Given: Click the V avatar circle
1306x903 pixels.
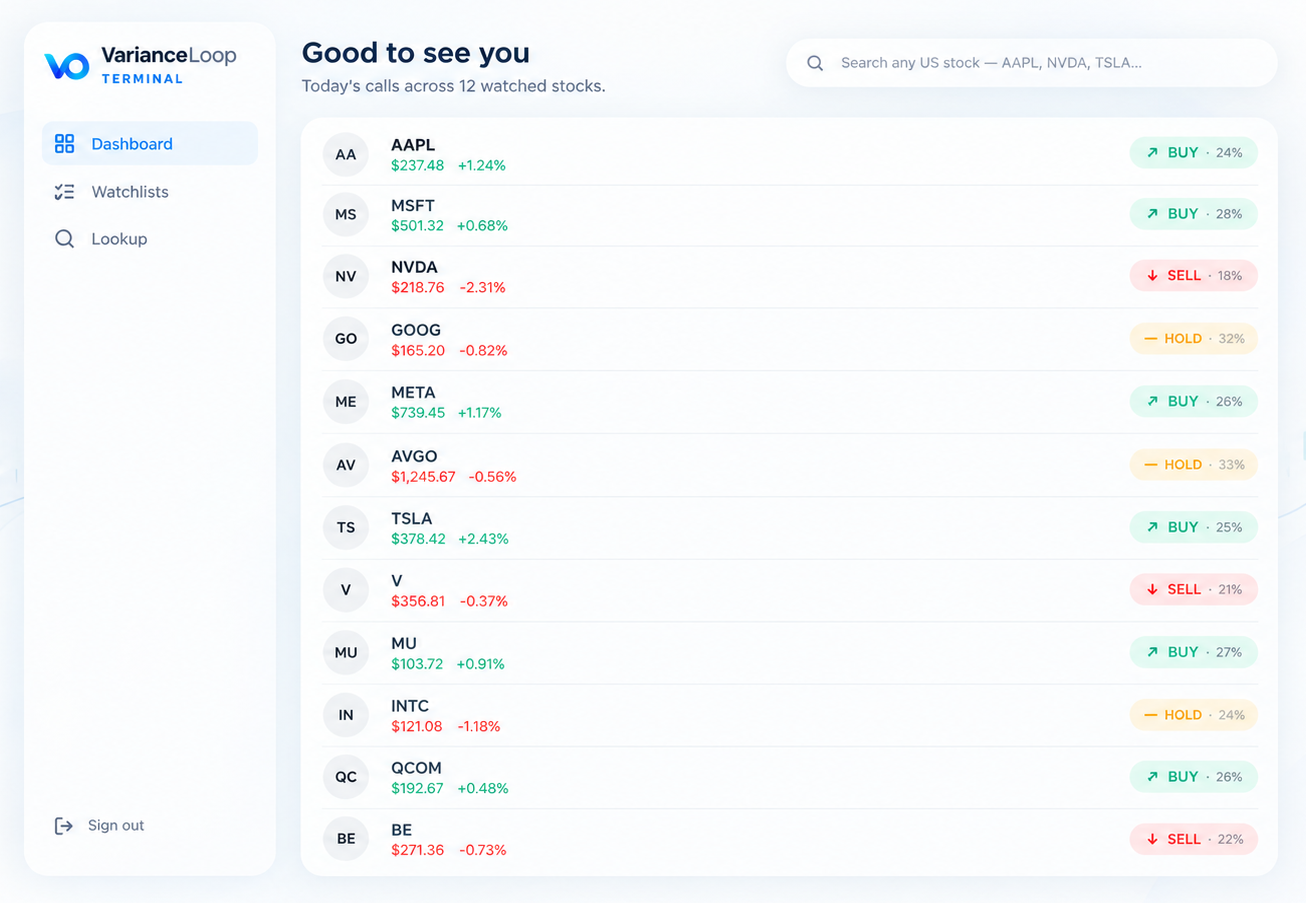Looking at the screenshot, I should coord(346,590).
